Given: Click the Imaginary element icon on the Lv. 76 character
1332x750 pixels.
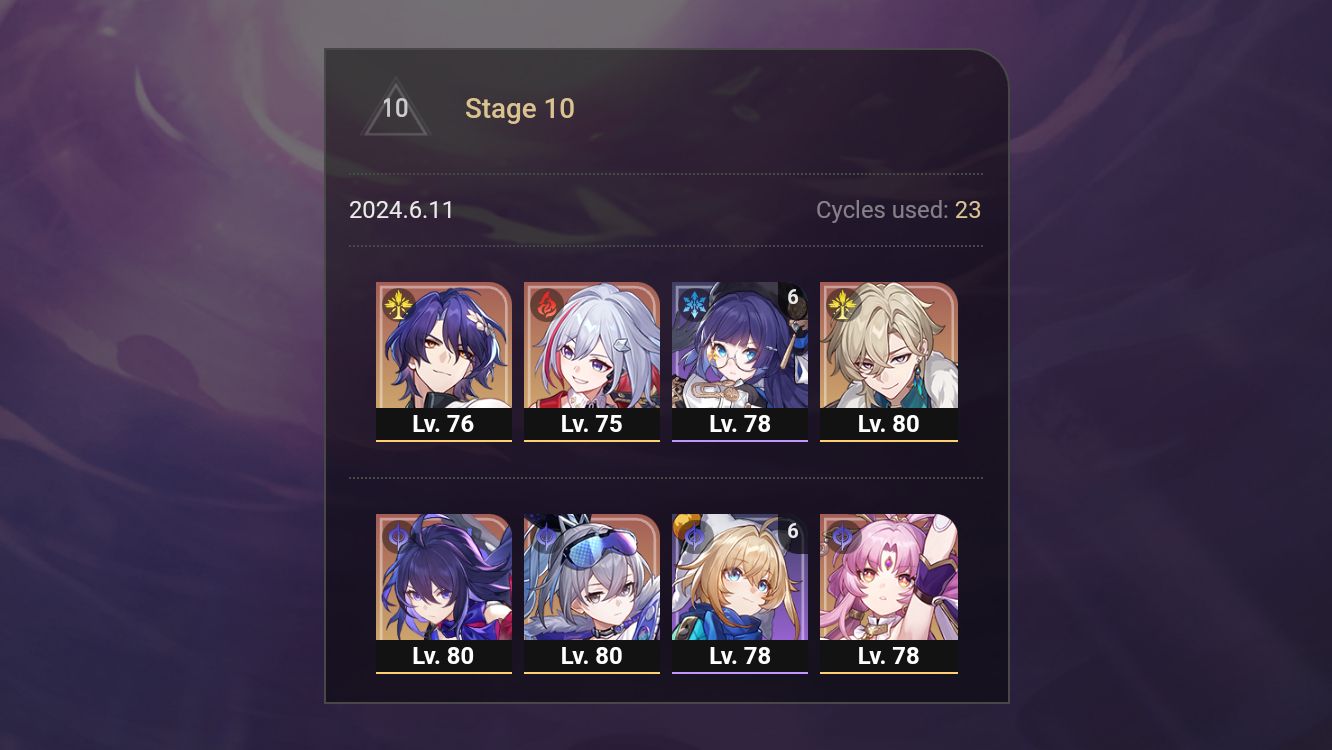Looking at the screenshot, I should pyautogui.click(x=399, y=304).
